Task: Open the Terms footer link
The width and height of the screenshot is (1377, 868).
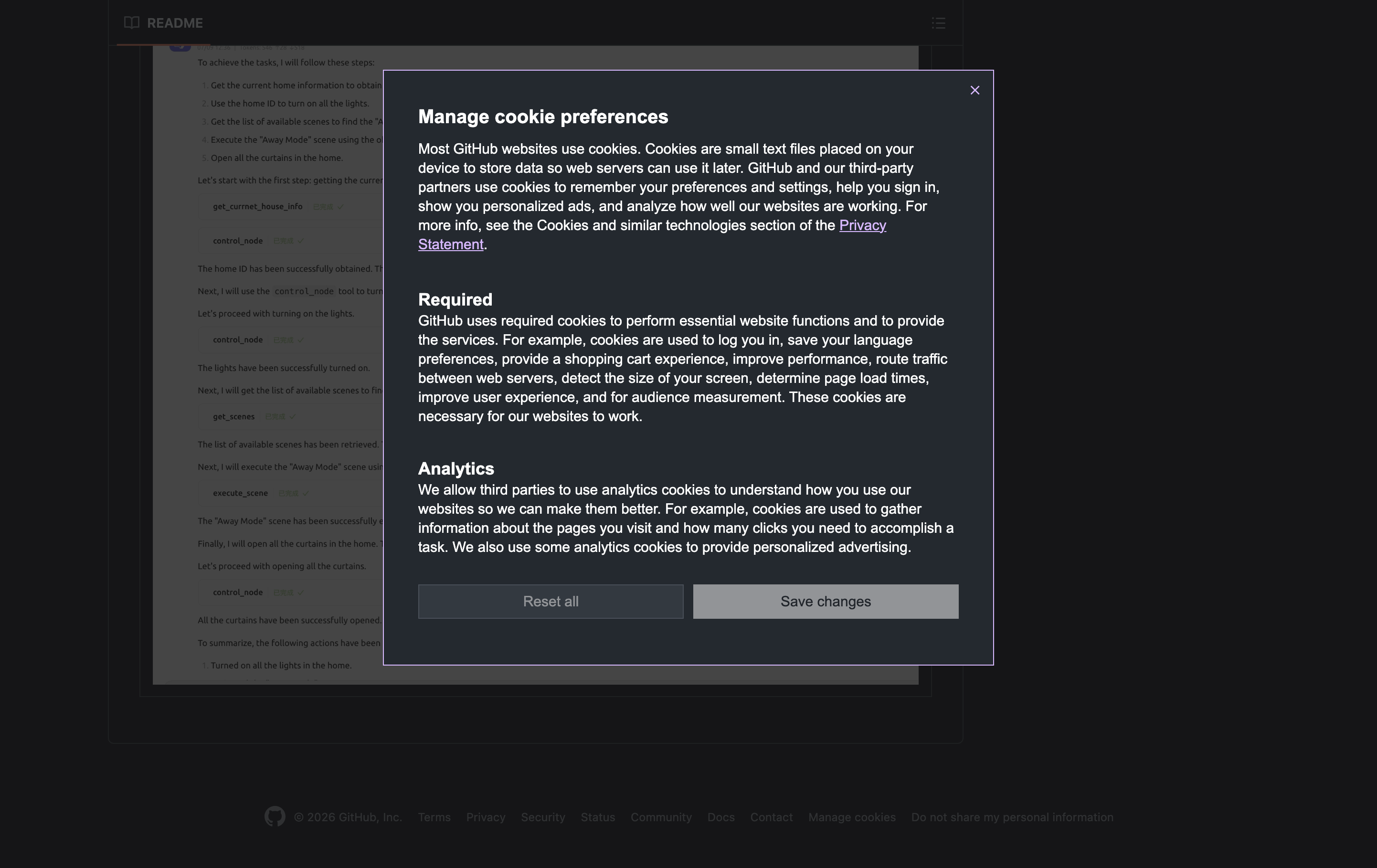Action: point(434,817)
